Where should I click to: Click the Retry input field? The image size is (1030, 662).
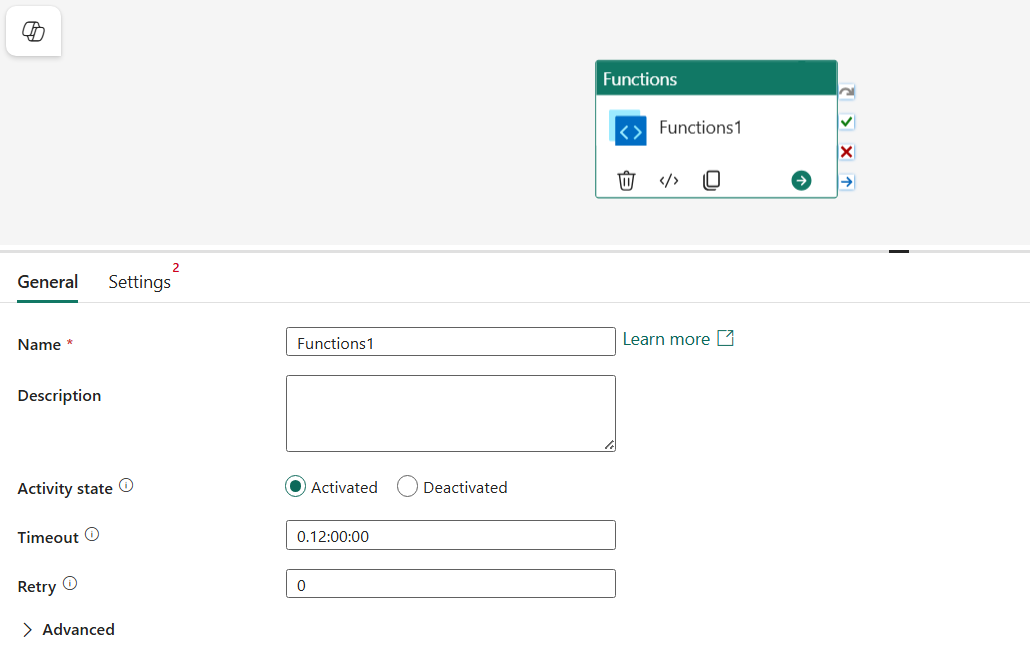pos(451,584)
